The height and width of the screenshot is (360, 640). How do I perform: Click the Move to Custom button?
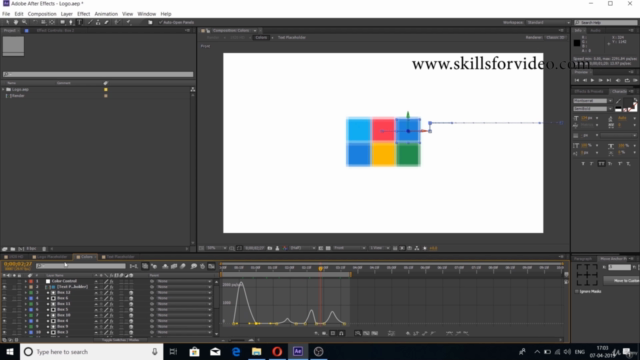(621, 280)
